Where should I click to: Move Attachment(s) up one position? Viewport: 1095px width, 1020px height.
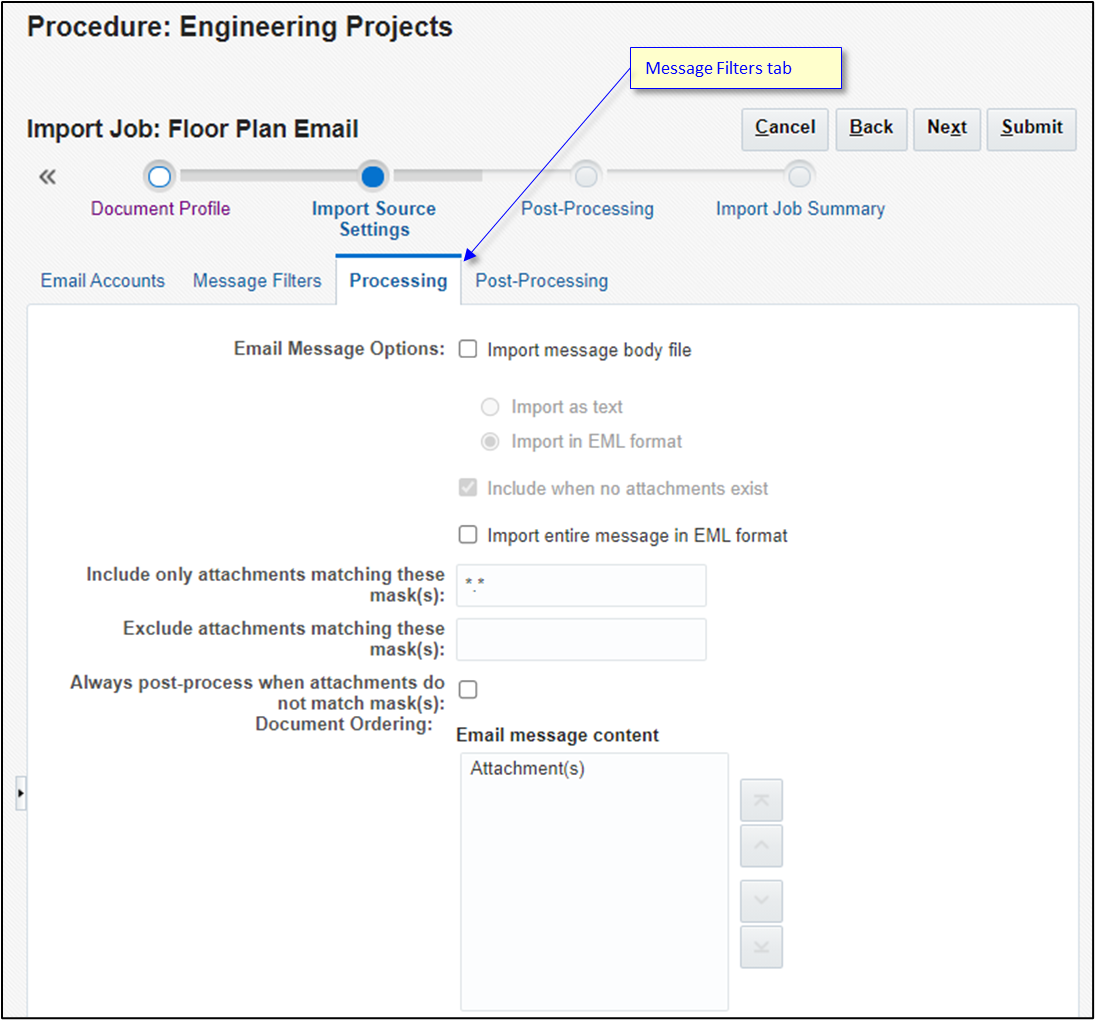(x=761, y=846)
